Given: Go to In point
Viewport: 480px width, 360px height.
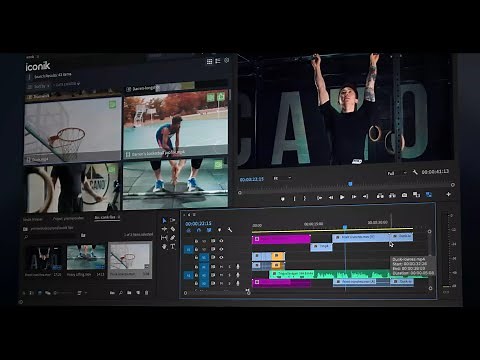Looking at the screenshot, I should click(x=319, y=198).
